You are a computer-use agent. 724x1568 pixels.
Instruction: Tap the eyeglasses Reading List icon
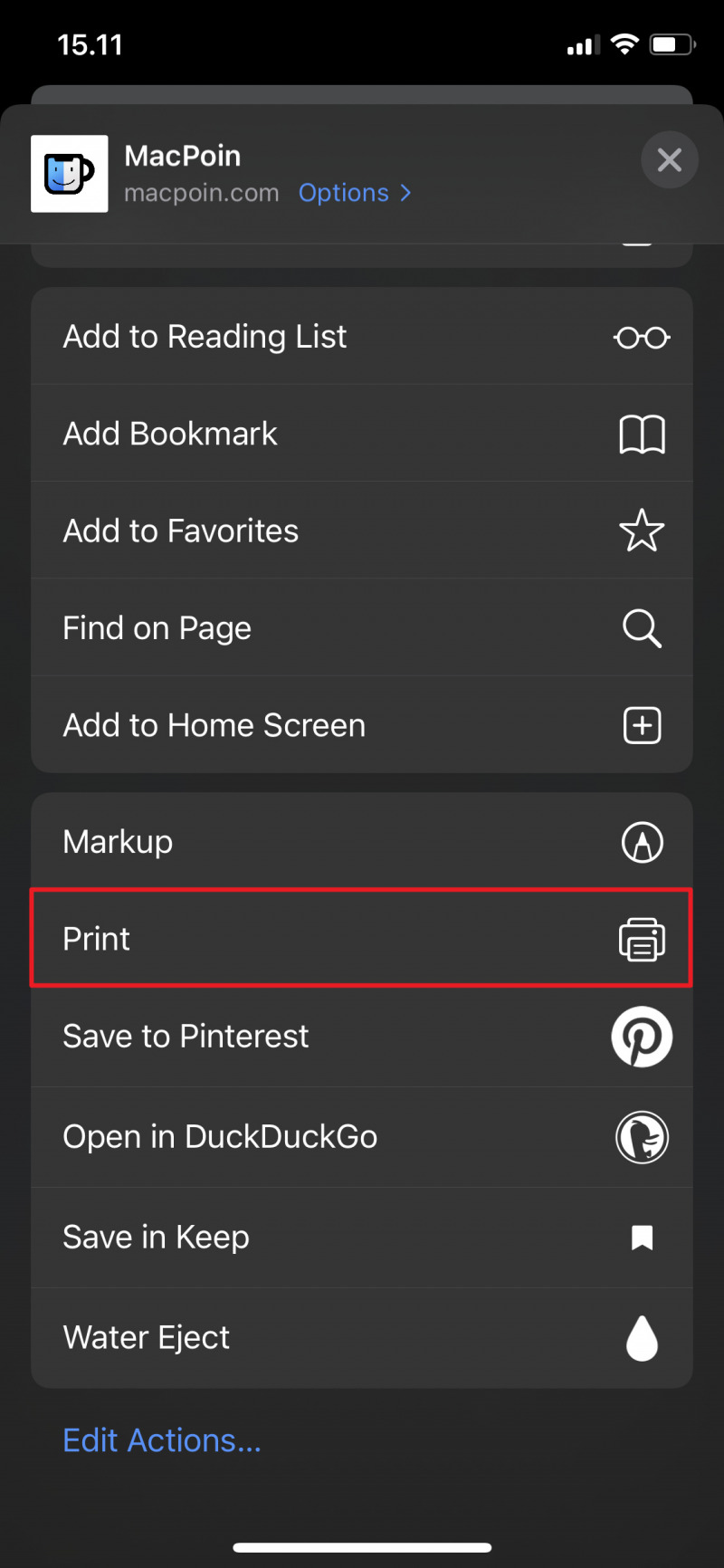(x=642, y=338)
